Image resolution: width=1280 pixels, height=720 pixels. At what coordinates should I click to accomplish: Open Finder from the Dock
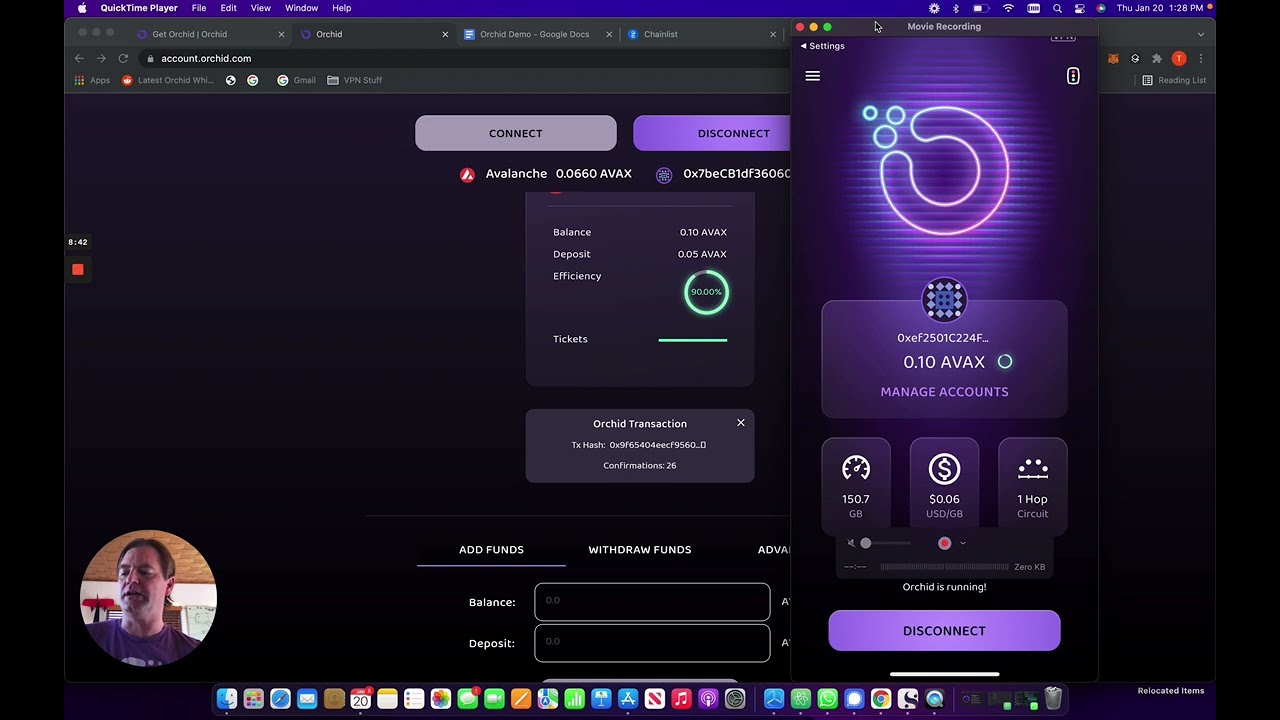[x=227, y=699]
